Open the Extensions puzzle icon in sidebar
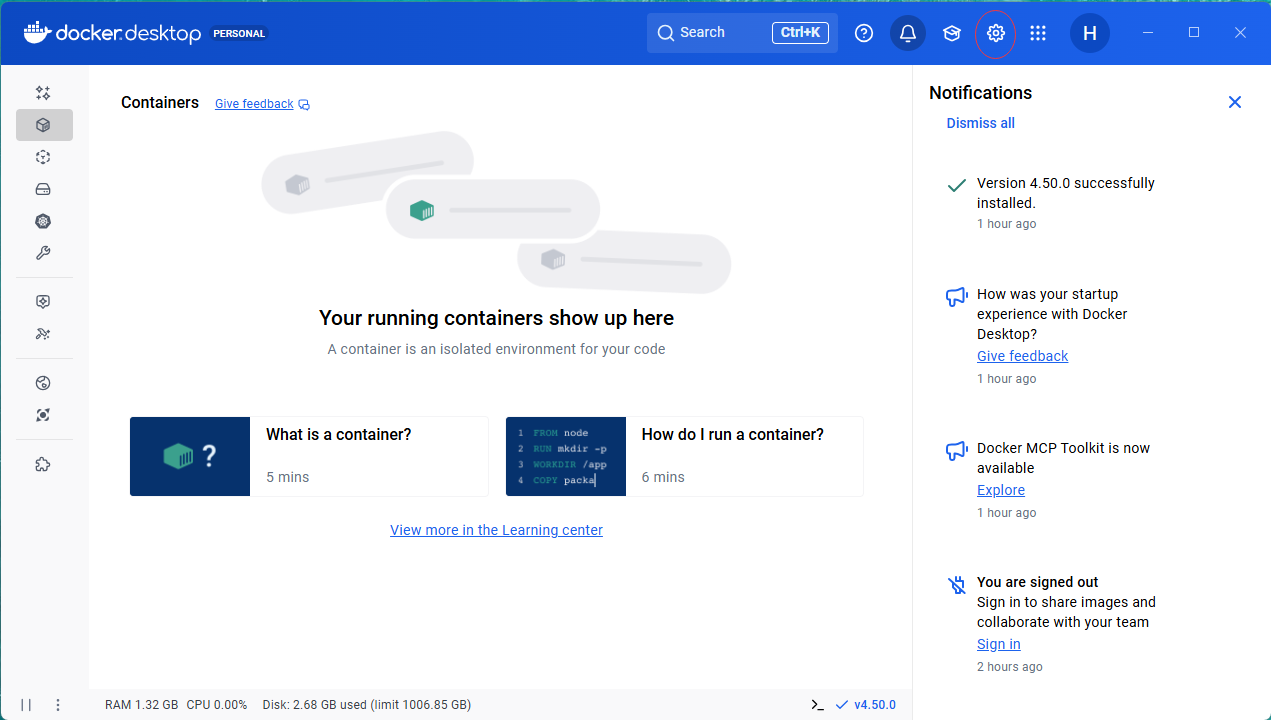 pos(43,464)
